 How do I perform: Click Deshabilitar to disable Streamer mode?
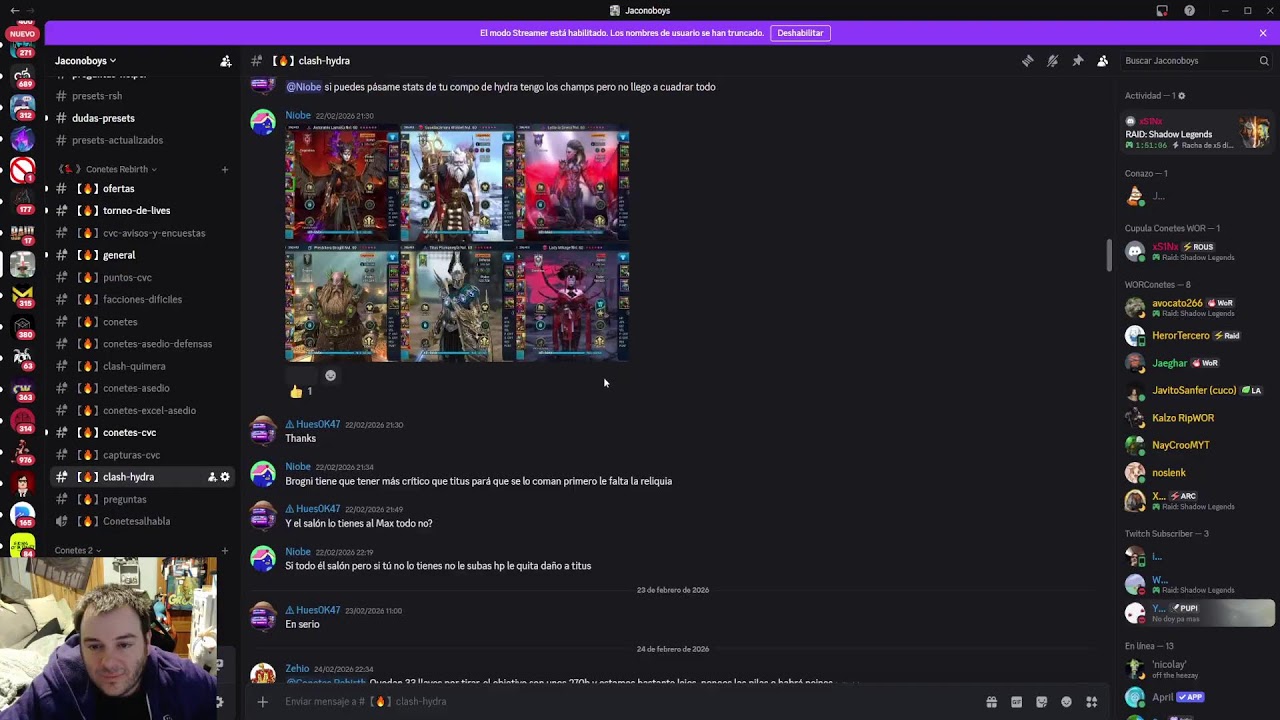coord(800,33)
